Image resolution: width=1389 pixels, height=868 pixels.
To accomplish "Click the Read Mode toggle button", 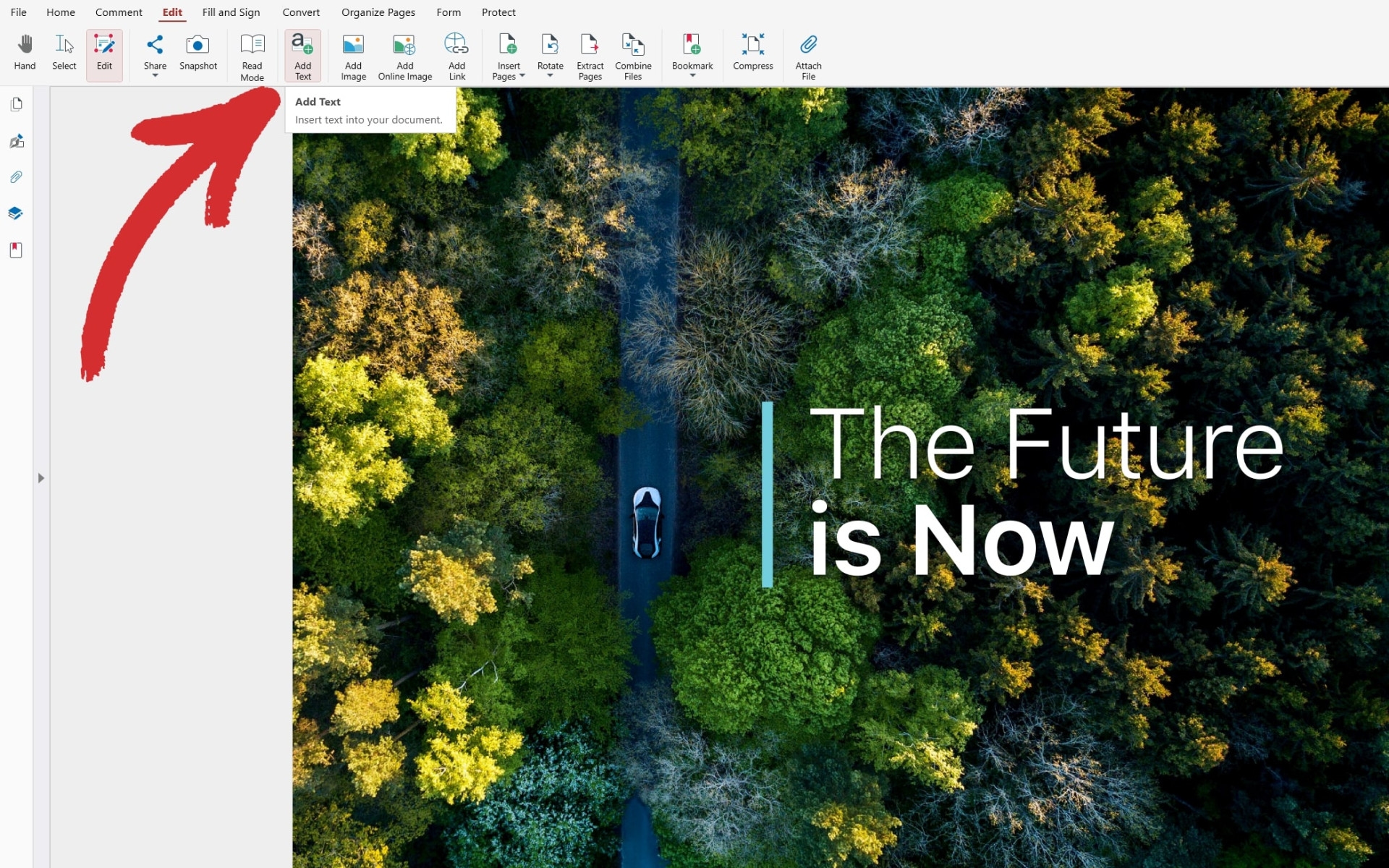I will pos(252,55).
